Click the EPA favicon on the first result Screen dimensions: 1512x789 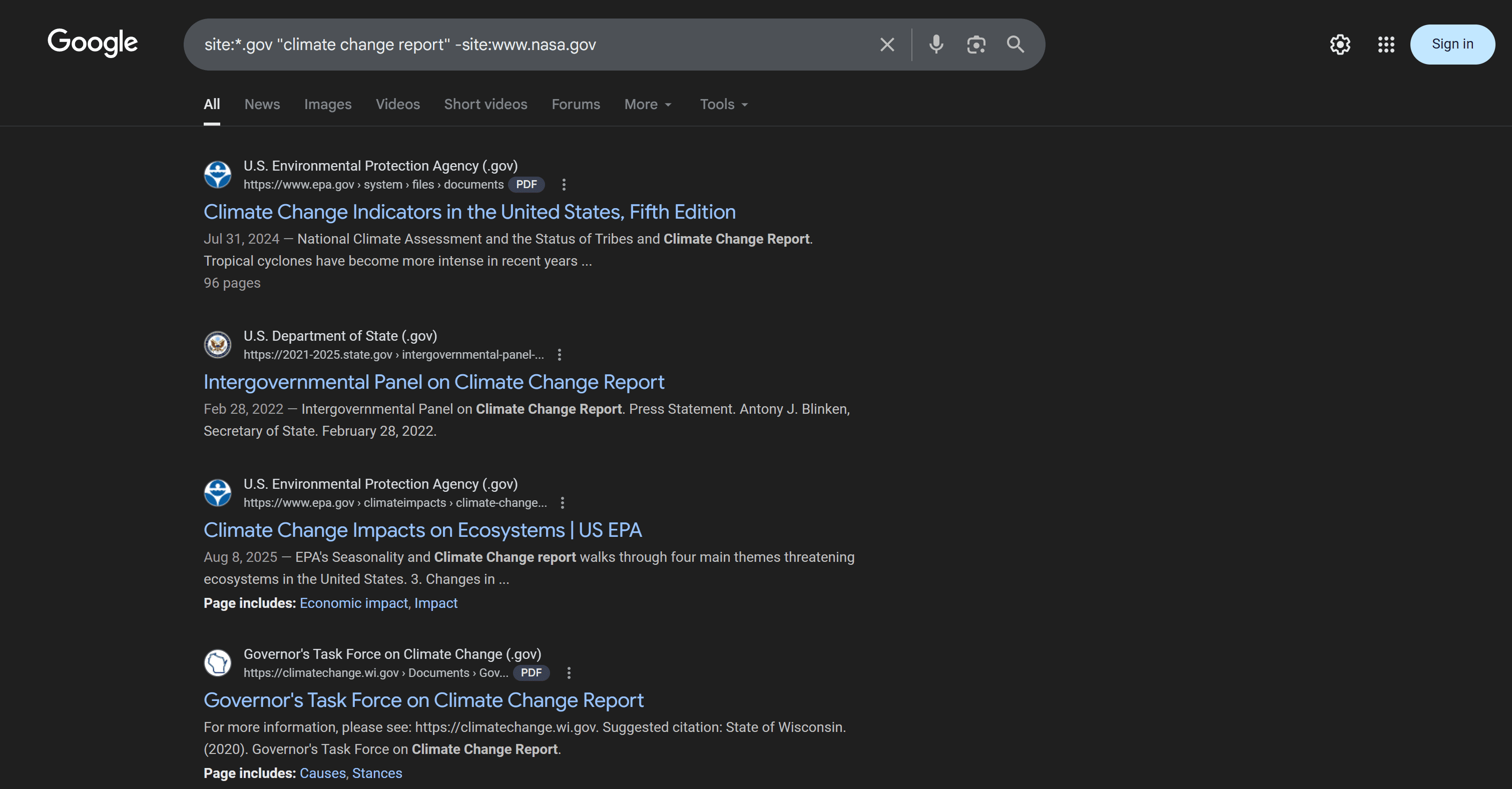(x=218, y=174)
